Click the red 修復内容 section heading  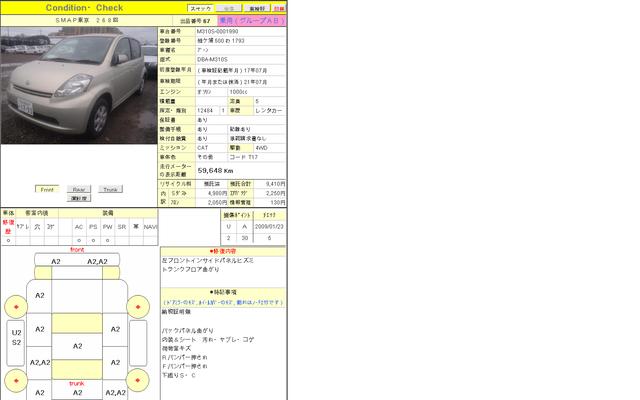[223, 251]
